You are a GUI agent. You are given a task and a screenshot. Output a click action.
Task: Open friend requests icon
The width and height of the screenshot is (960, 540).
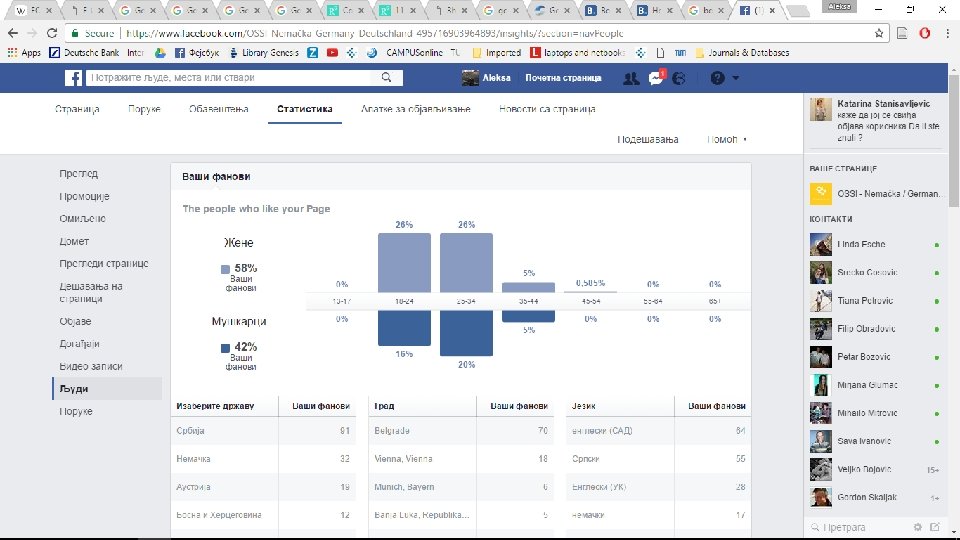pos(631,78)
